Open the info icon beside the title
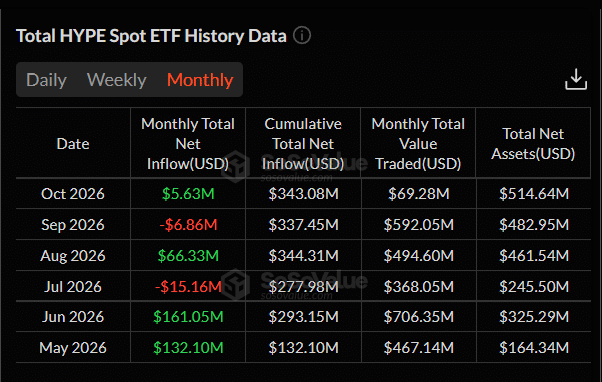The image size is (602, 382). [302, 36]
